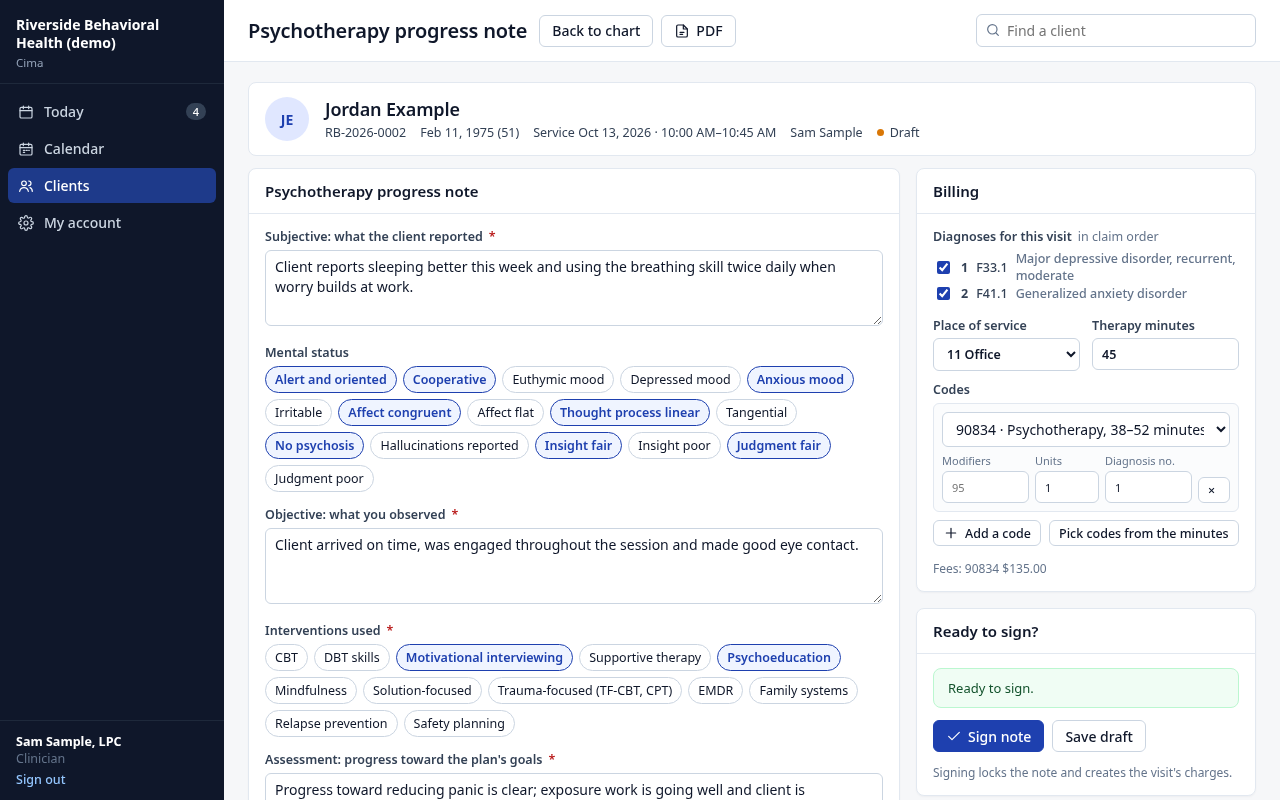
Task: Save the note as draft
Action: [1099, 737]
